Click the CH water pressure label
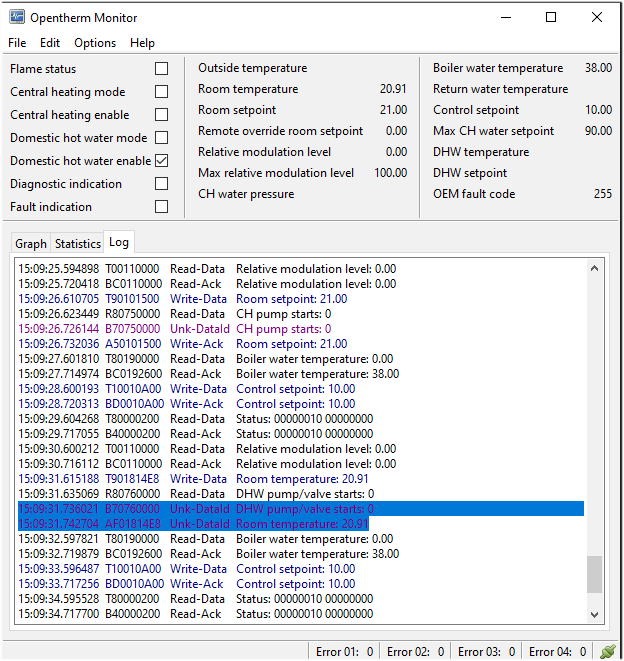Viewport: 624px width, 661px height. pos(246,194)
